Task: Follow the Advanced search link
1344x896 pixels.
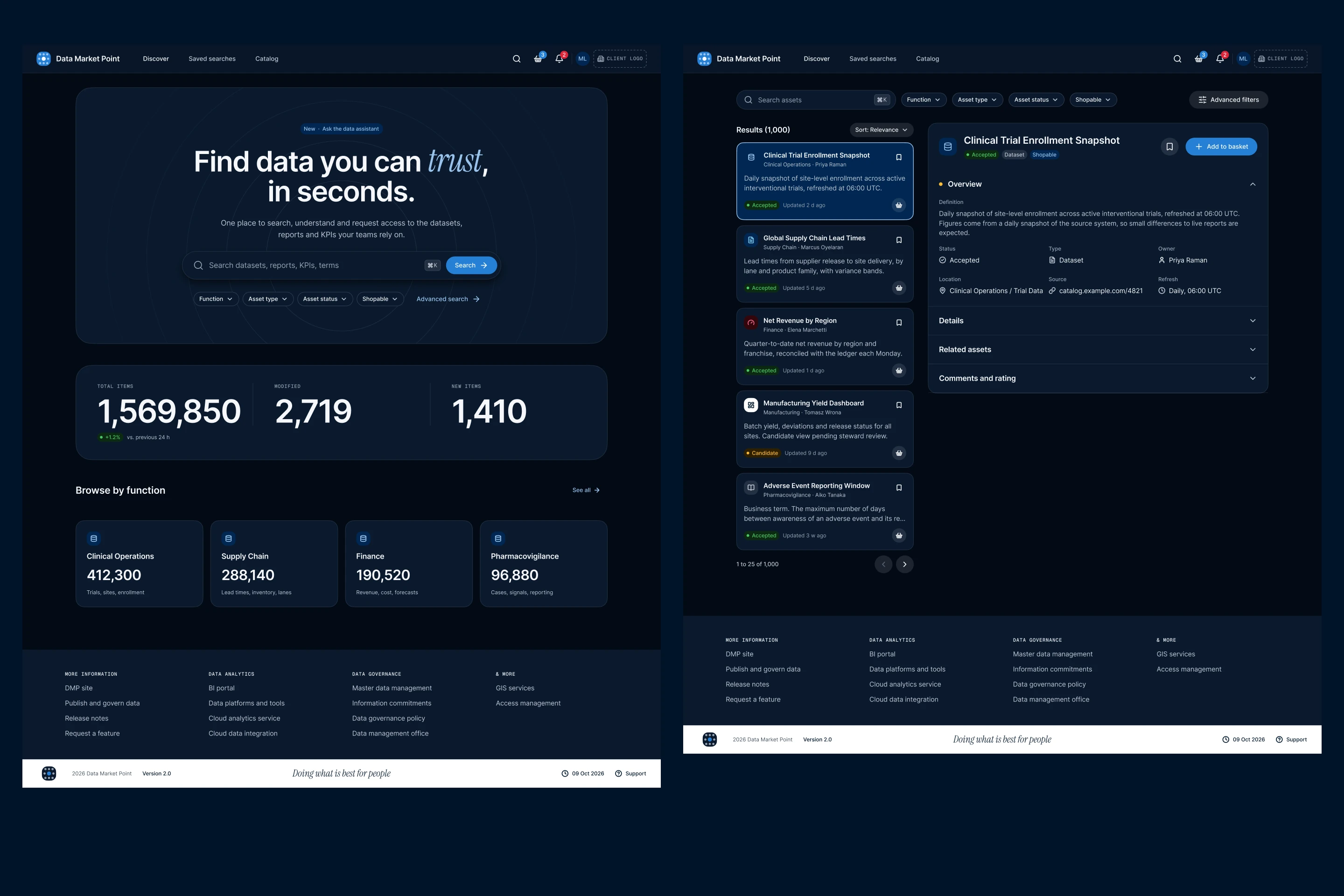Action: point(448,299)
